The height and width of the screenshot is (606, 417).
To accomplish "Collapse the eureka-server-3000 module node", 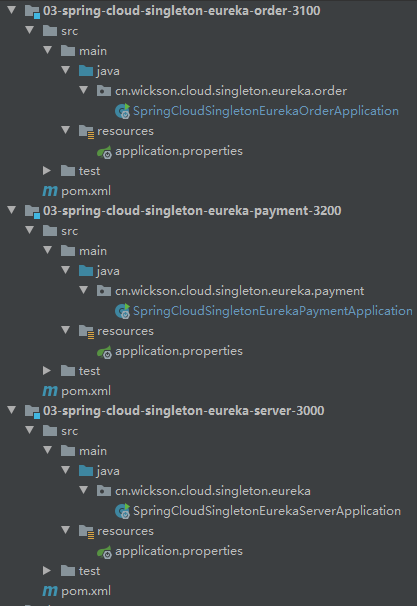I will (x=12, y=410).
